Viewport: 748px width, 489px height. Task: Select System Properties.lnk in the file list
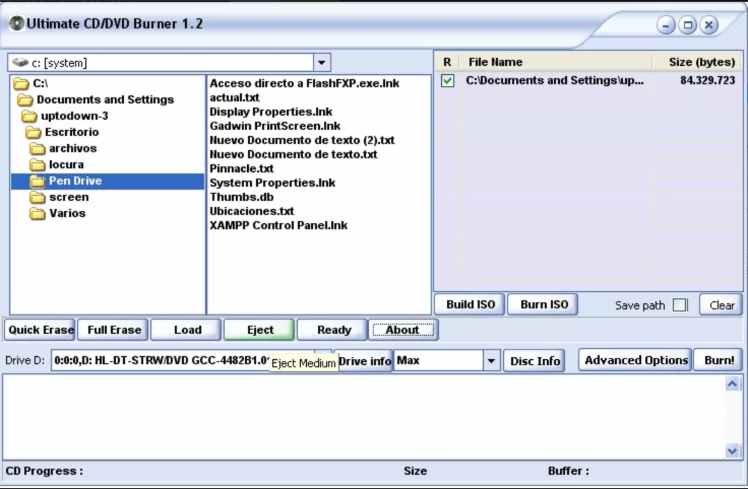tap(272, 183)
